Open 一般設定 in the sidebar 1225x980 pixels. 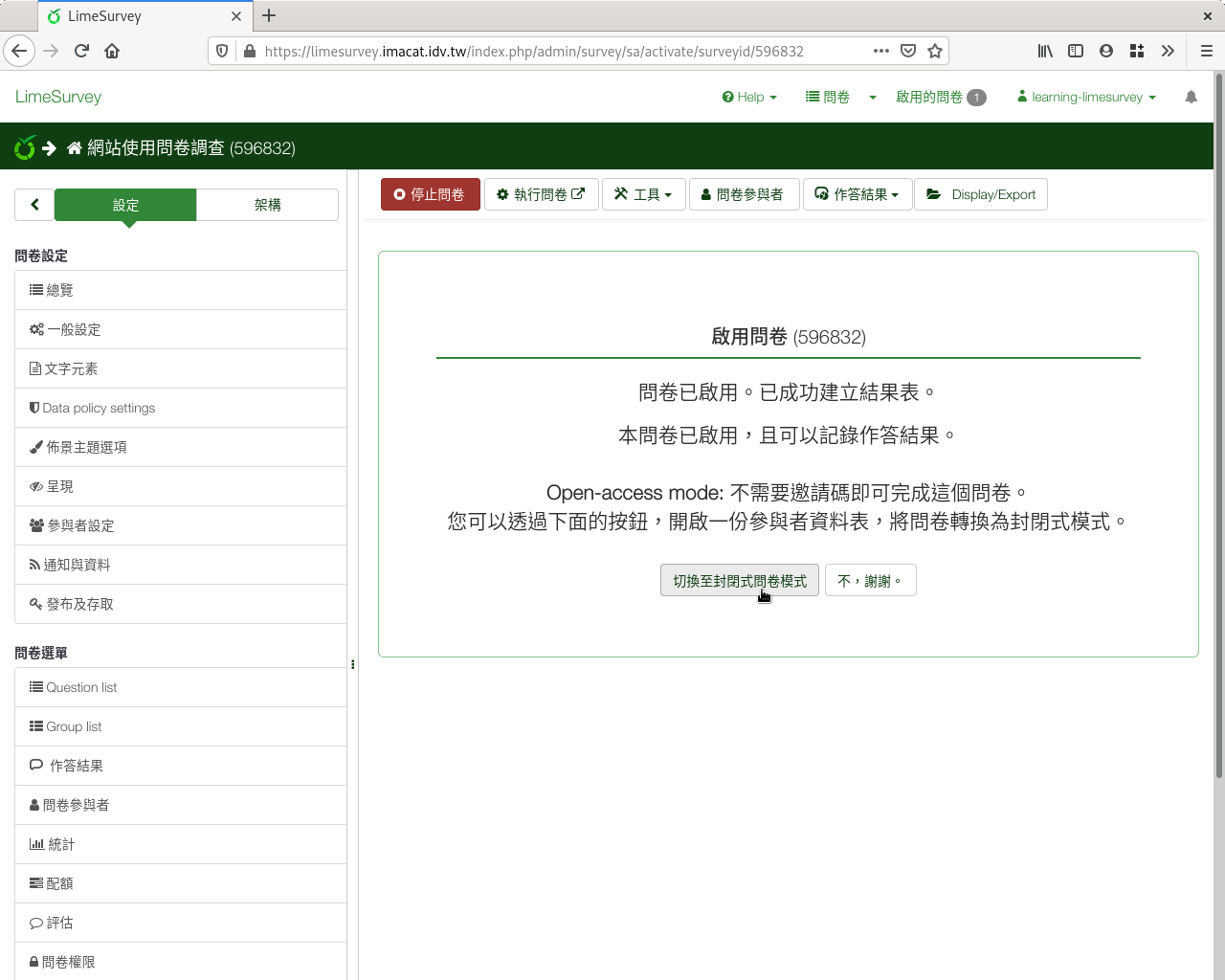coord(181,329)
